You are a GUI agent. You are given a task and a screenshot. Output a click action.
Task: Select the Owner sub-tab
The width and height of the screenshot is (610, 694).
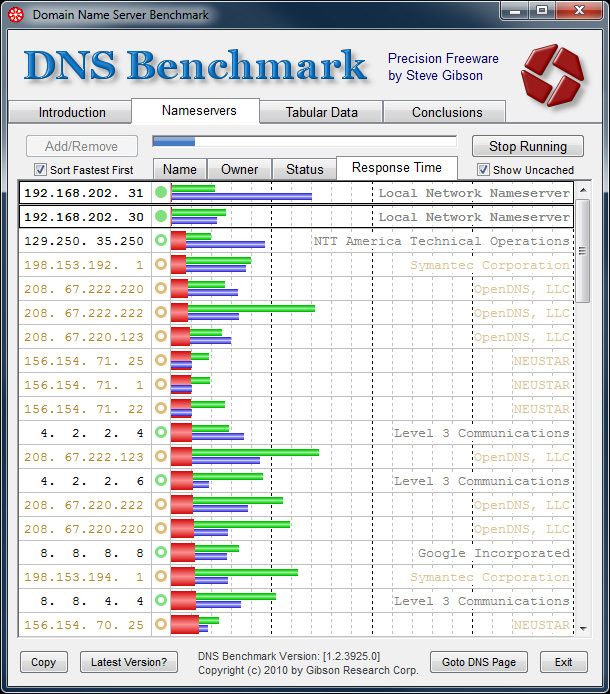pos(239,169)
